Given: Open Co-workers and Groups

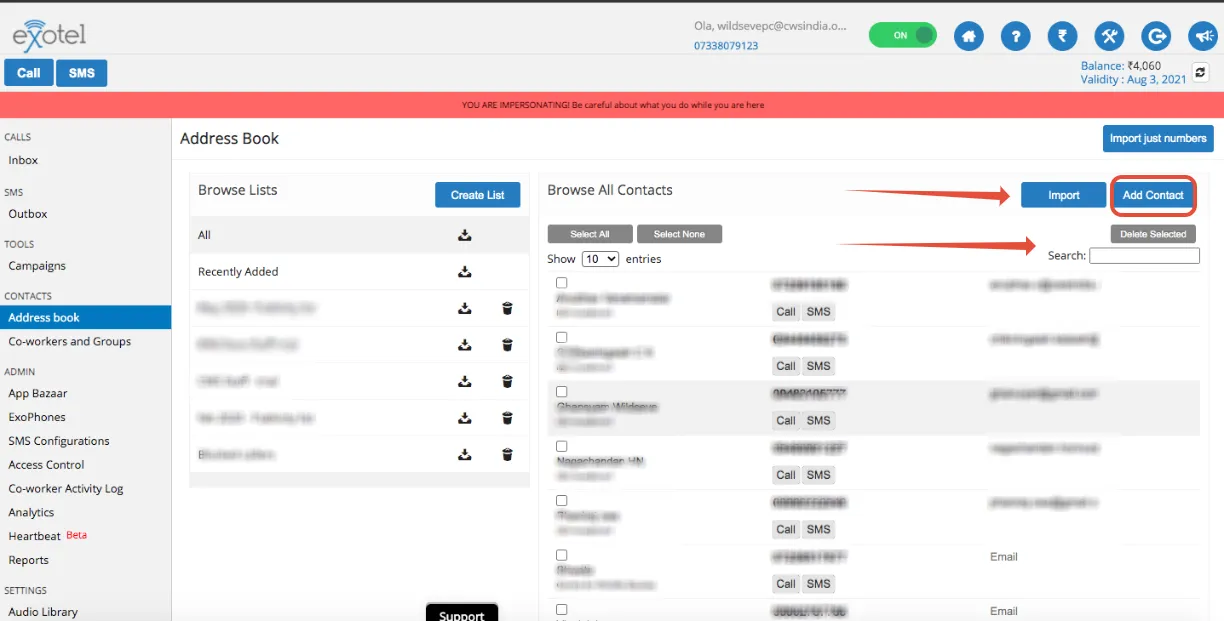Looking at the screenshot, I should tap(70, 342).
